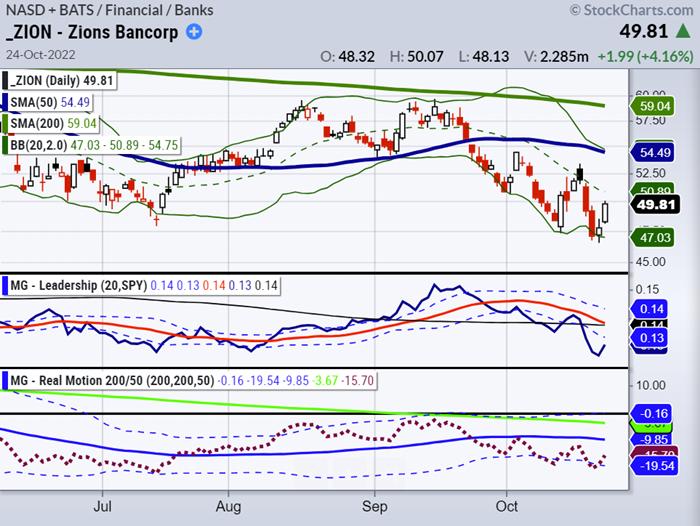The height and width of the screenshot is (526, 700).
Task: Click the -19.54 Real Motion value tag
Action: pyautogui.click(x=653, y=467)
